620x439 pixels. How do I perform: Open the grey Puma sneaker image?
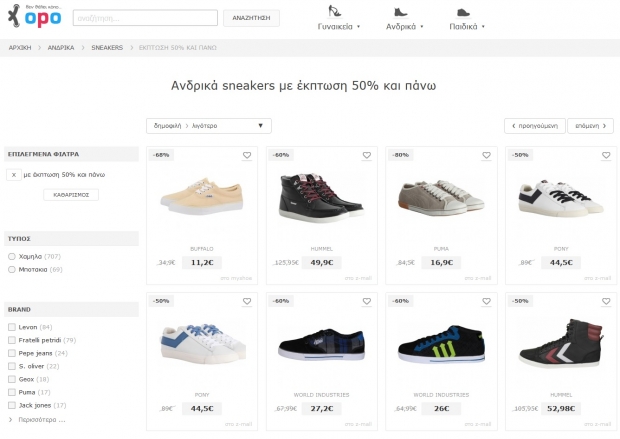[x=441, y=197]
